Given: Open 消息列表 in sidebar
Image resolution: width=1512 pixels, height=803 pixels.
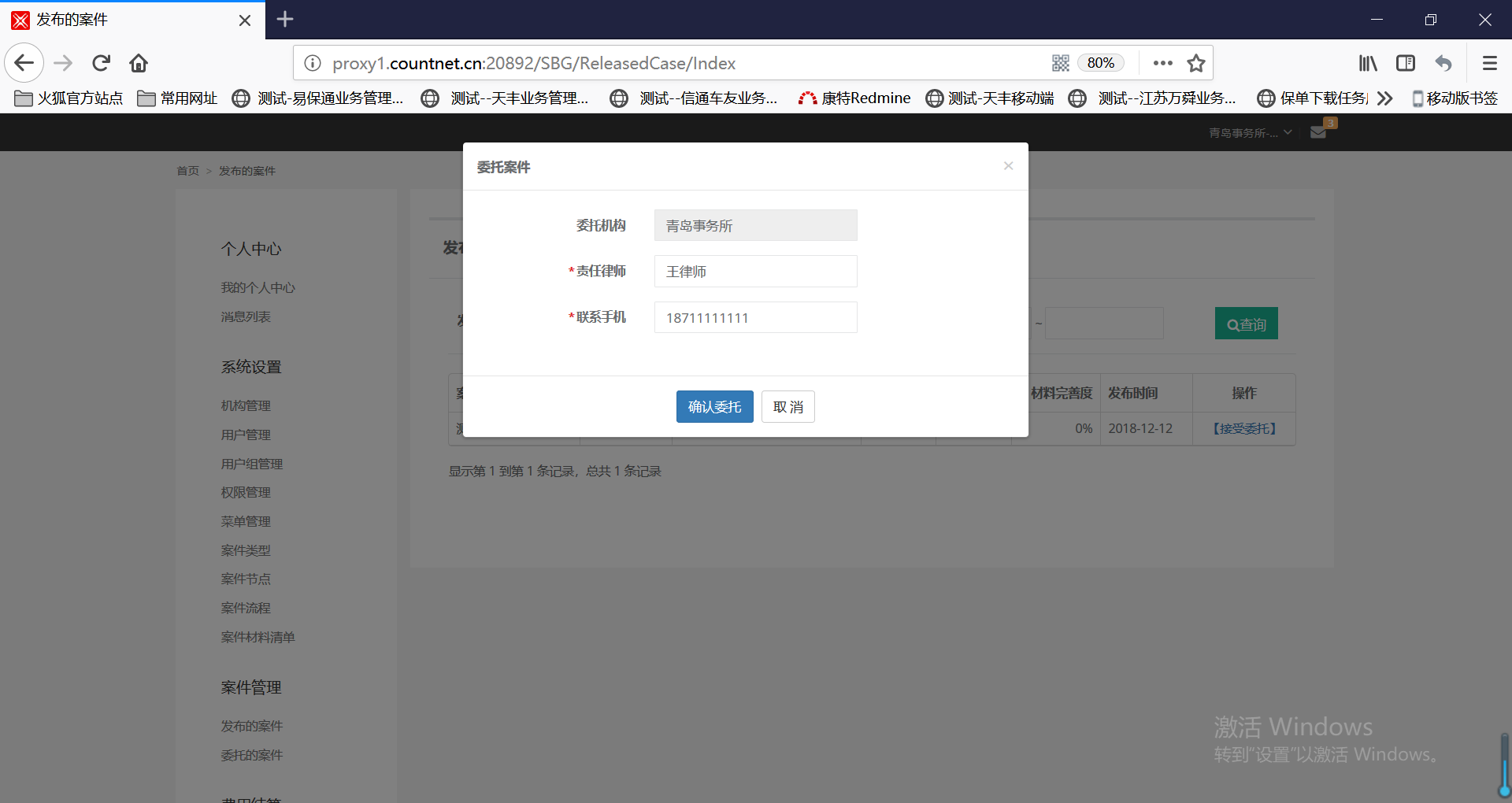Looking at the screenshot, I should coord(246,316).
